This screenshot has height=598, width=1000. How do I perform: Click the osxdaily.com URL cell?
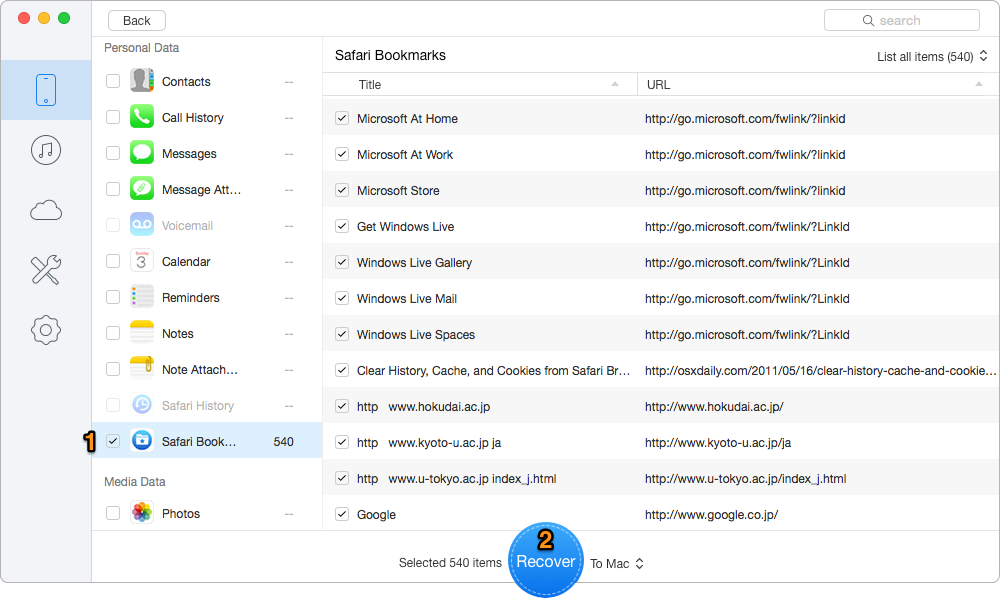[x=820, y=370]
